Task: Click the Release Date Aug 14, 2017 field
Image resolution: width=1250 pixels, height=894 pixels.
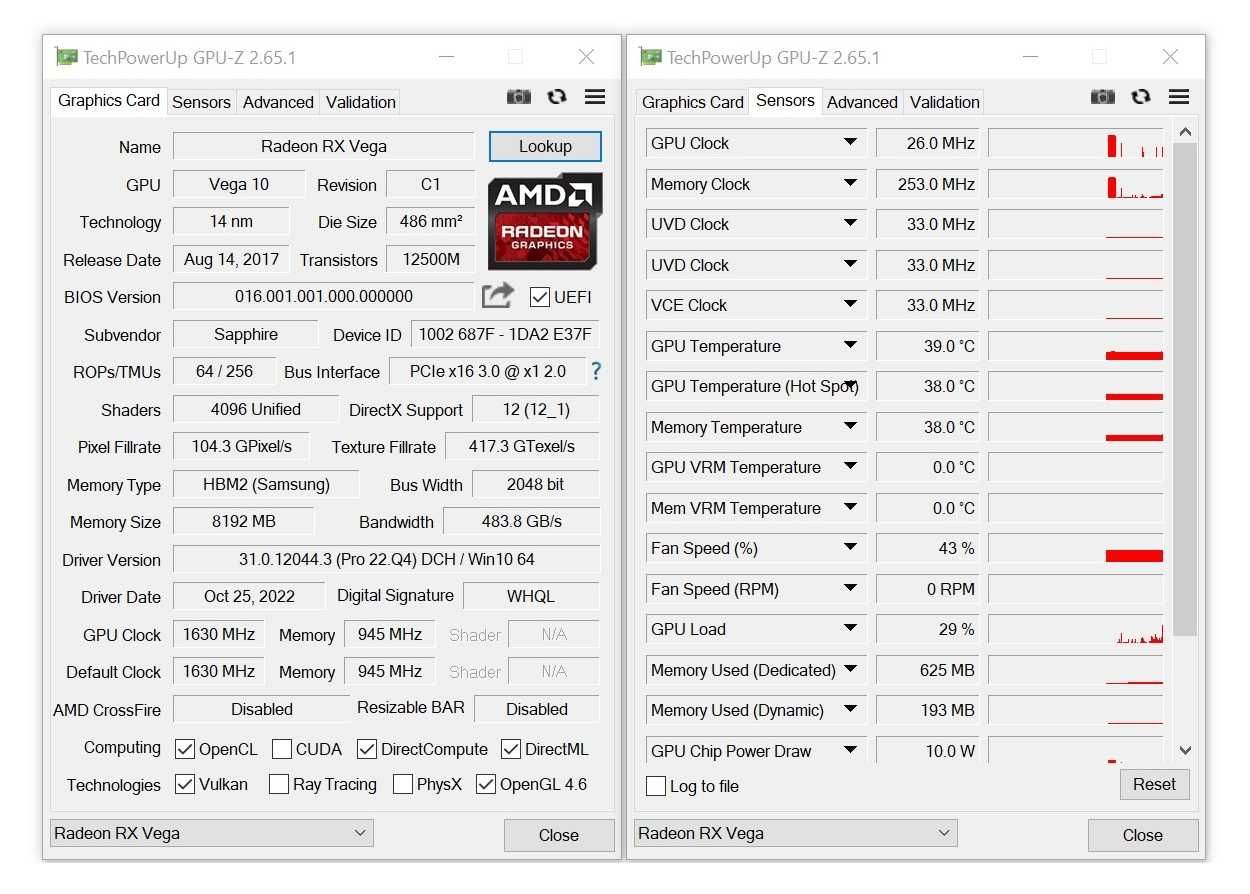Action: point(231,259)
